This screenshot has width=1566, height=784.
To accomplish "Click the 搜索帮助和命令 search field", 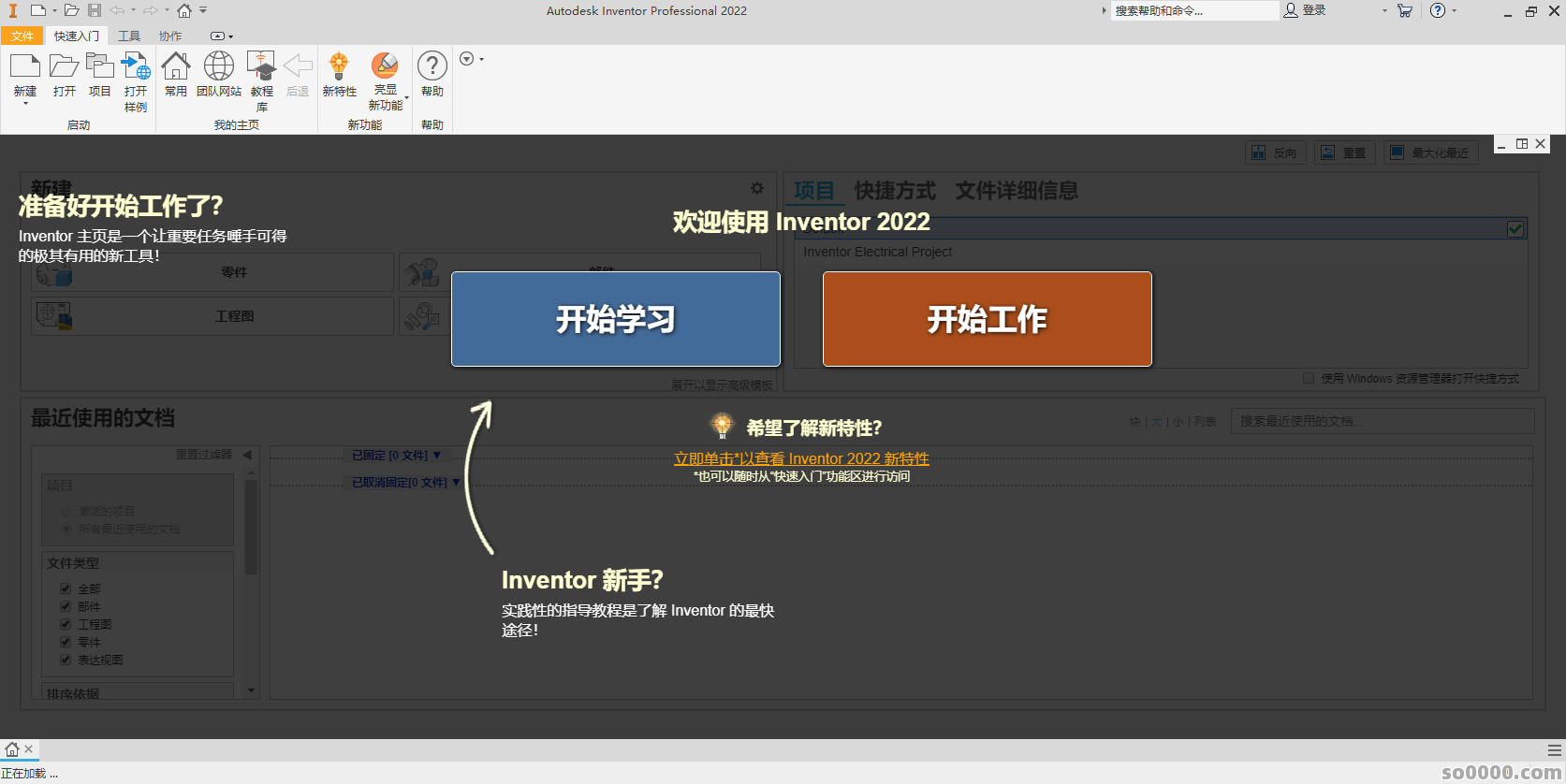I will point(1193,11).
